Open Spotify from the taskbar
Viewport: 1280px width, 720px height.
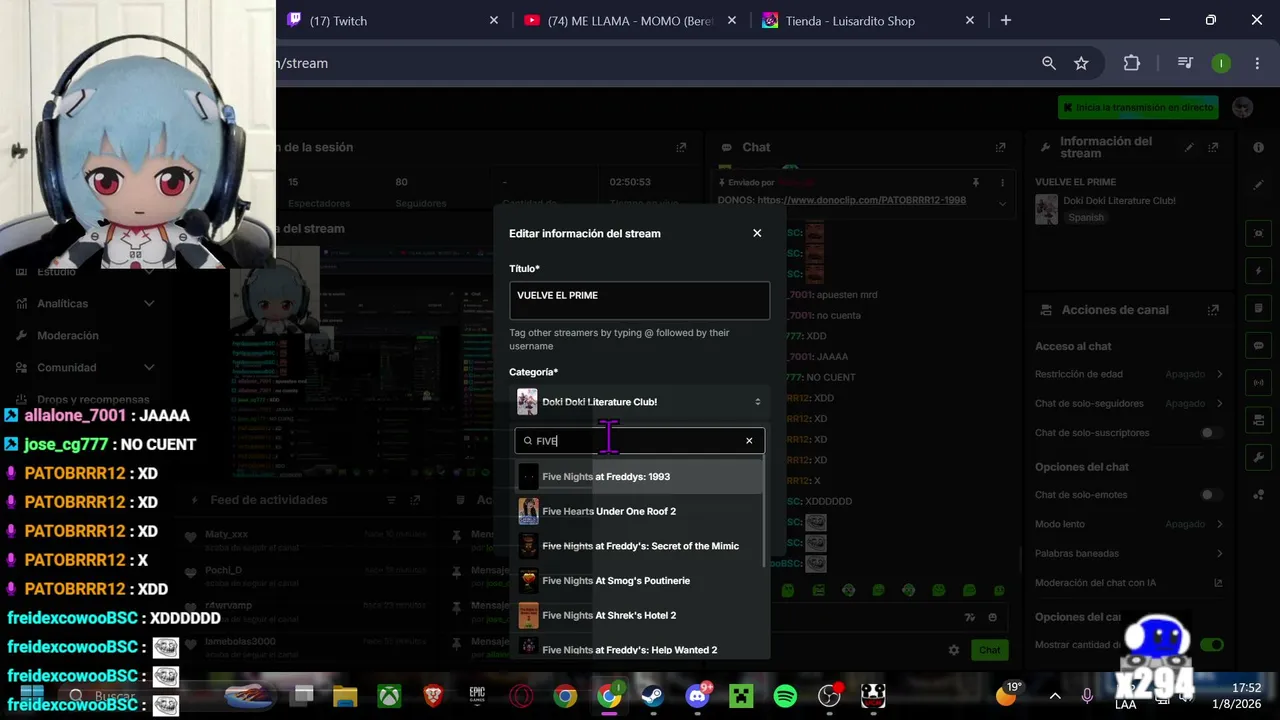[x=785, y=695]
